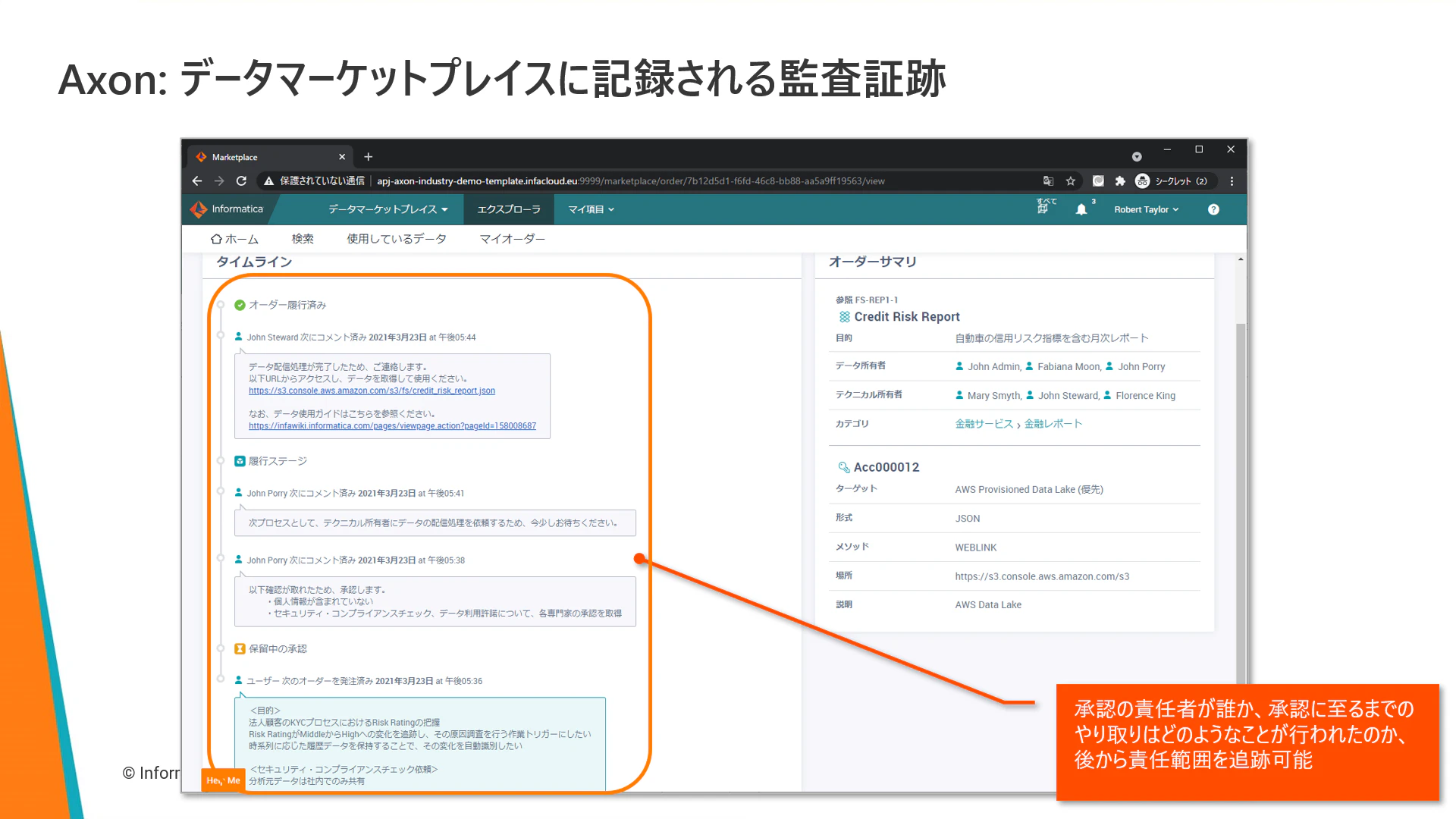Viewport: 1456px width, 819px height.
Task: Click the translate page icon
Action: (x=1048, y=181)
